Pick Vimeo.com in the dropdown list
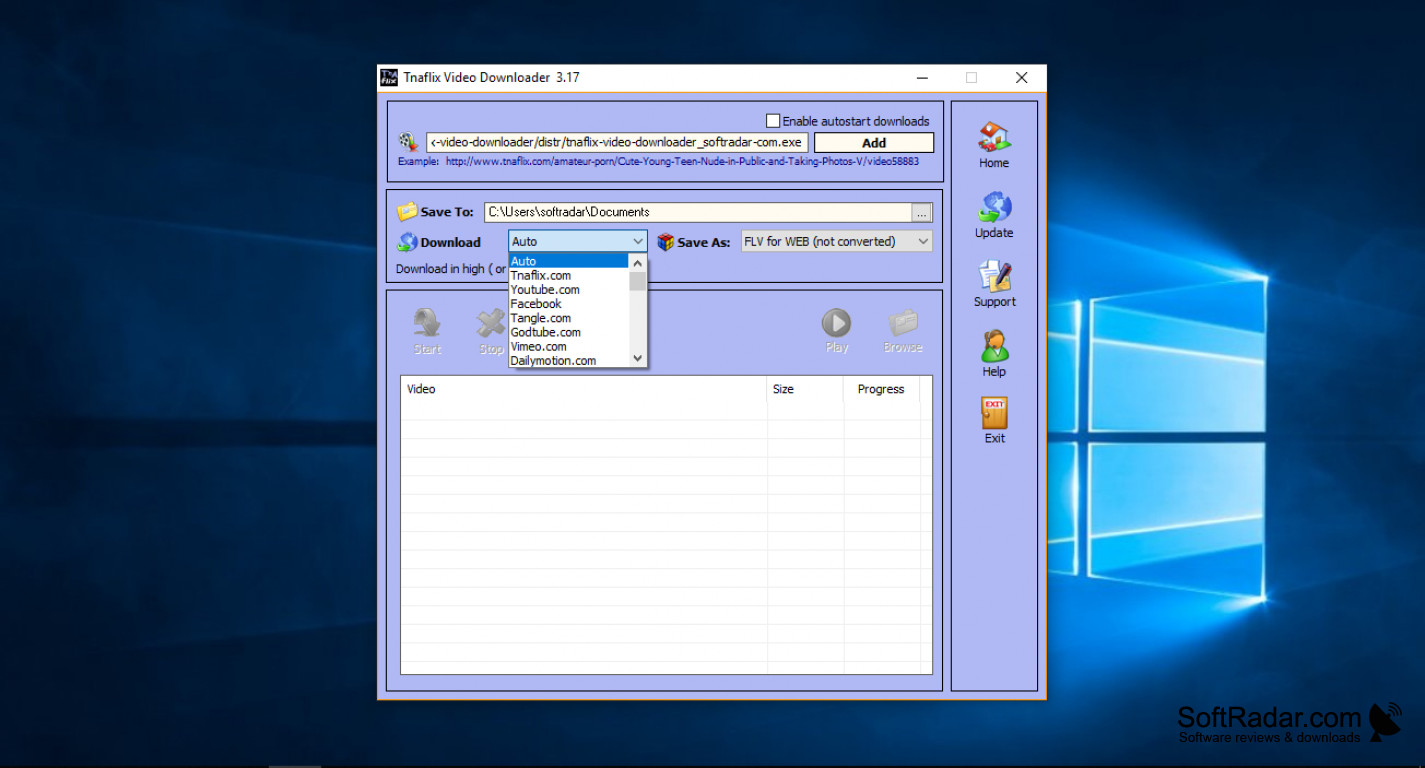This screenshot has width=1425, height=768. click(569, 346)
